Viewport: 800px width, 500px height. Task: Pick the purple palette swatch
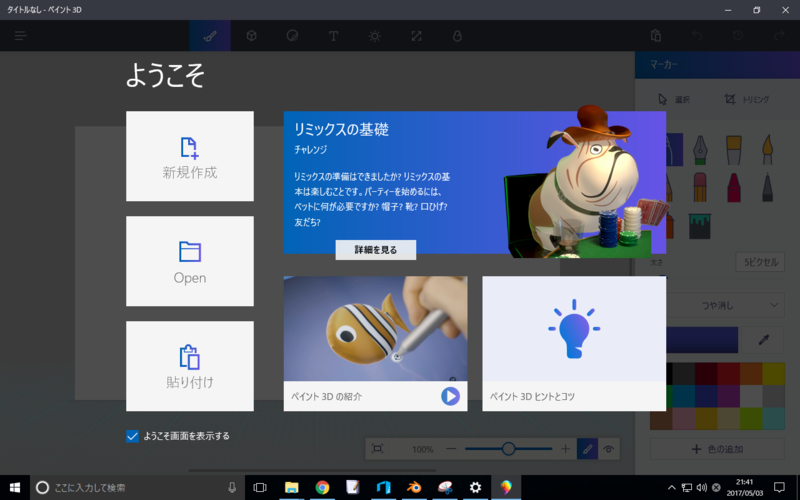coord(729,396)
